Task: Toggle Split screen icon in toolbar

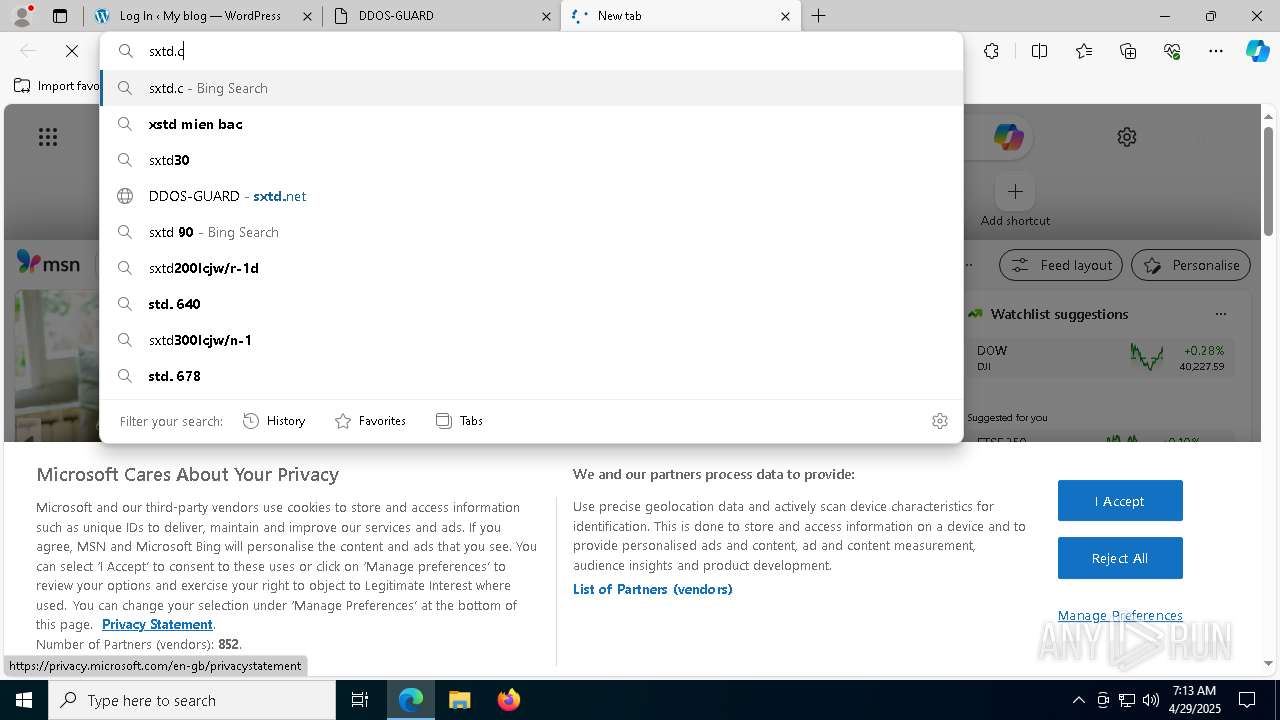Action: tap(1039, 51)
